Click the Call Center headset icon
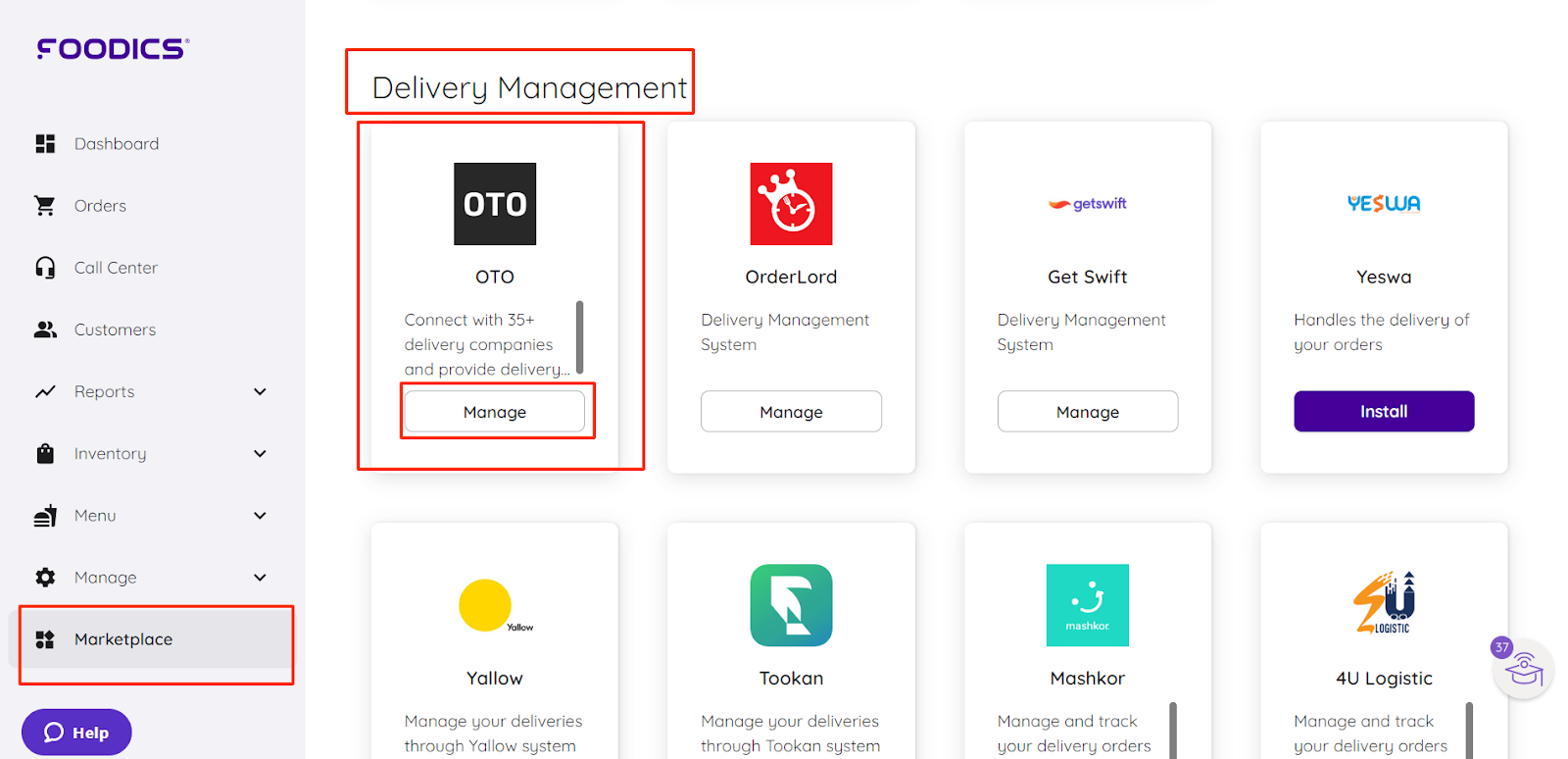Viewport: 1568px width, 759px height. pyautogui.click(x=45, y=268)
